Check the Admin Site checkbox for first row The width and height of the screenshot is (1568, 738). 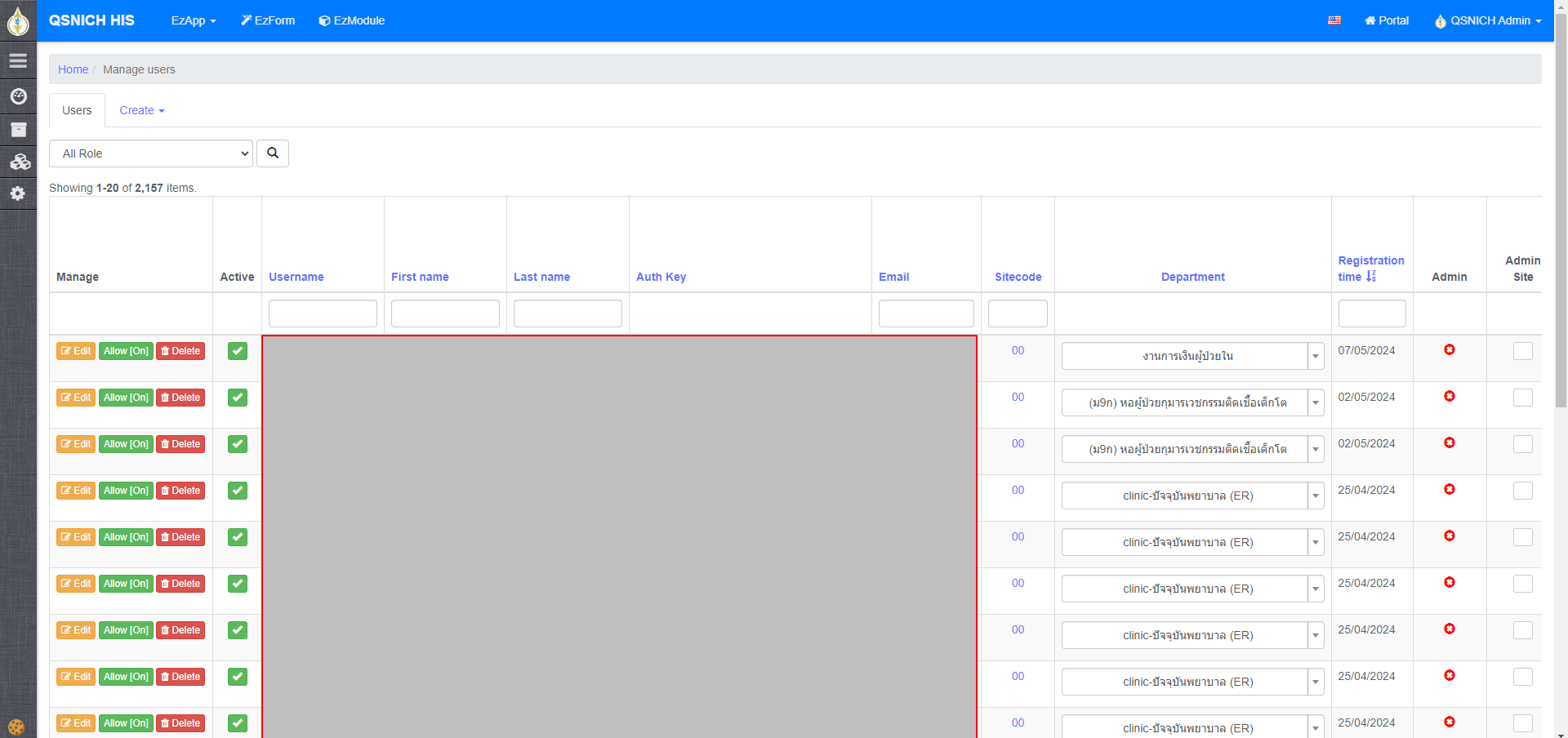pyautogui.click(x=1522, y=351)
